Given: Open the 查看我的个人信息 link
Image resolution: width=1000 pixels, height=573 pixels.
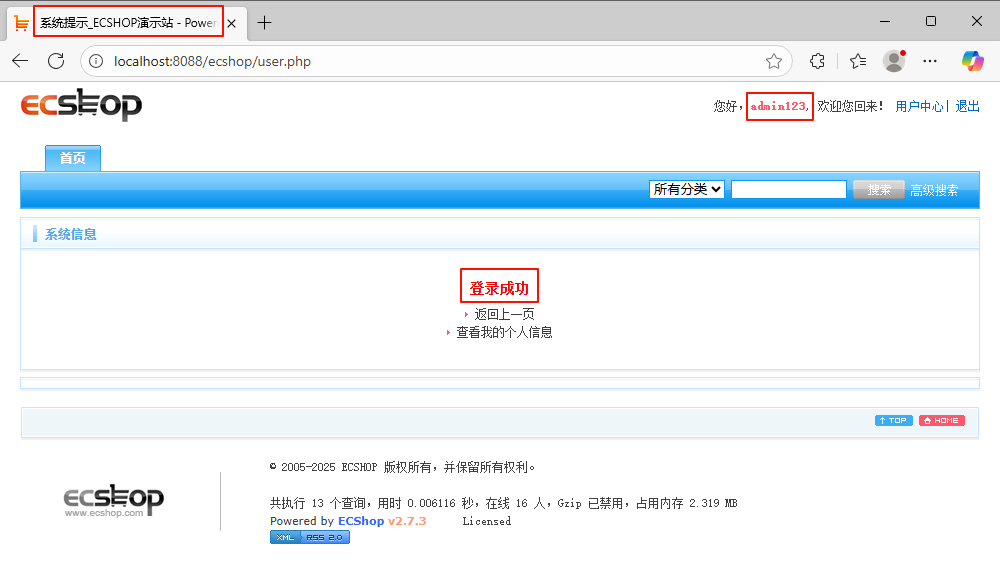Looking at the screenshot, I should [504, 332].
